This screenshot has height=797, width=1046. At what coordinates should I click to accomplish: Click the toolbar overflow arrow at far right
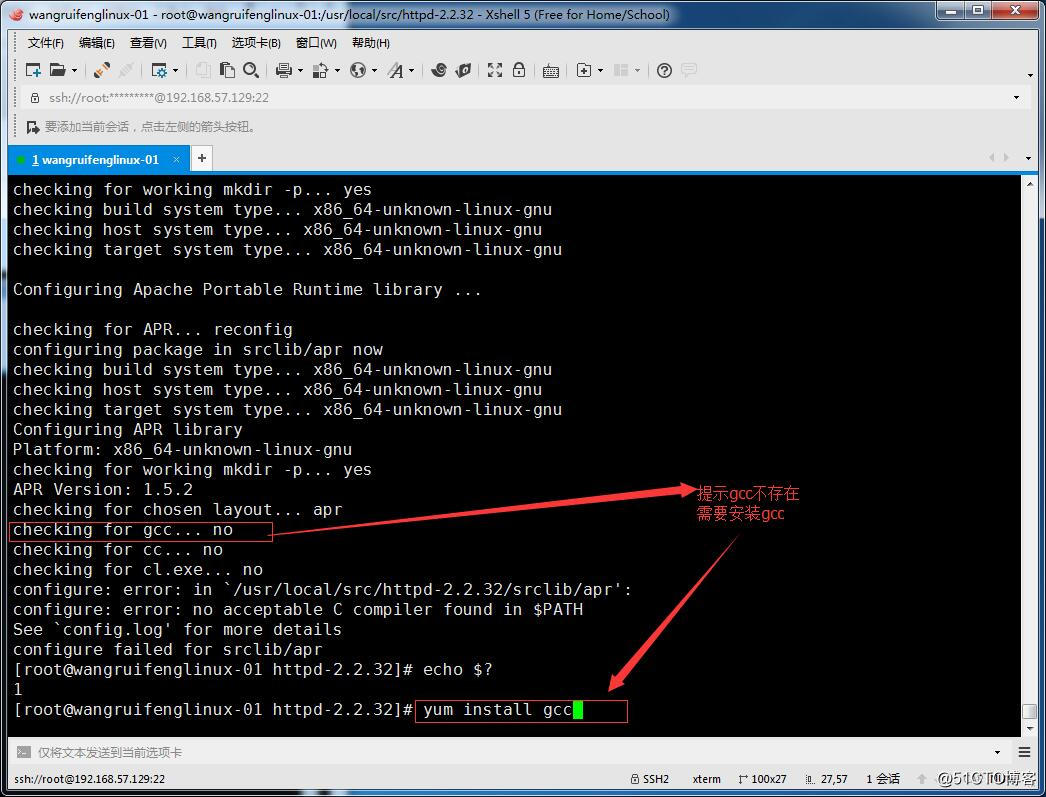pyautogui.click(x=1031, y=75)
